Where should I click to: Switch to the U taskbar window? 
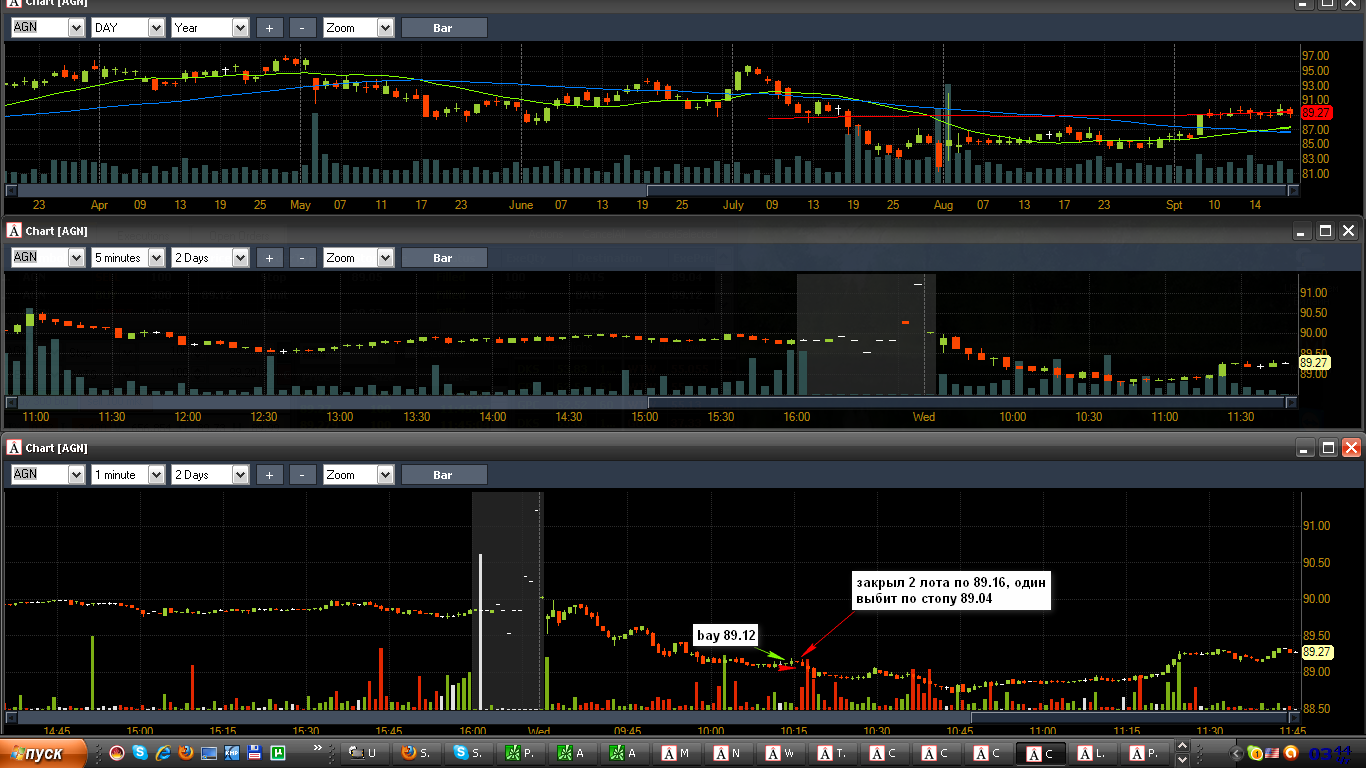tap(366, 754)
